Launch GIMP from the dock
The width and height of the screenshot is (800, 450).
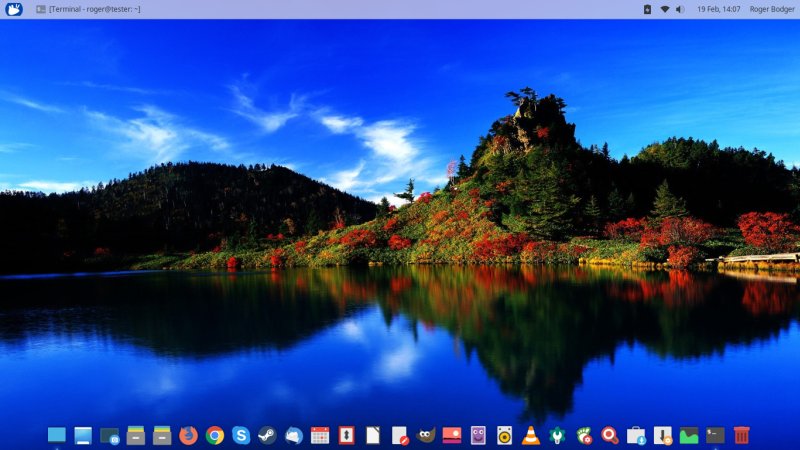[x=426, y=436]
